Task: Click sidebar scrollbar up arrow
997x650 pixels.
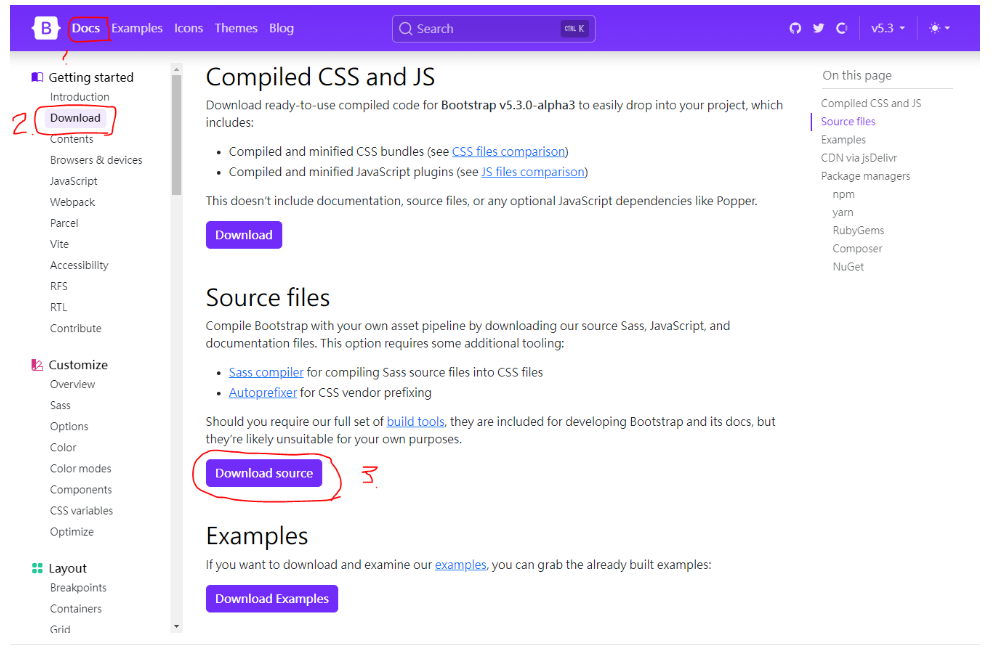Action: tap(176, 69)
